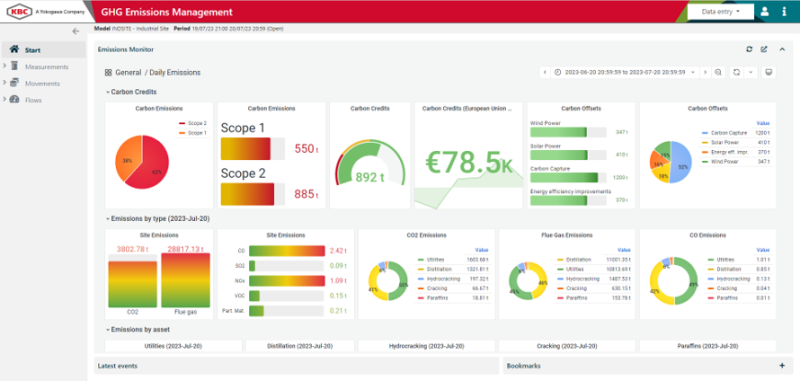Click the General breadcrumb link
The image size is (800, 381).
128,72
